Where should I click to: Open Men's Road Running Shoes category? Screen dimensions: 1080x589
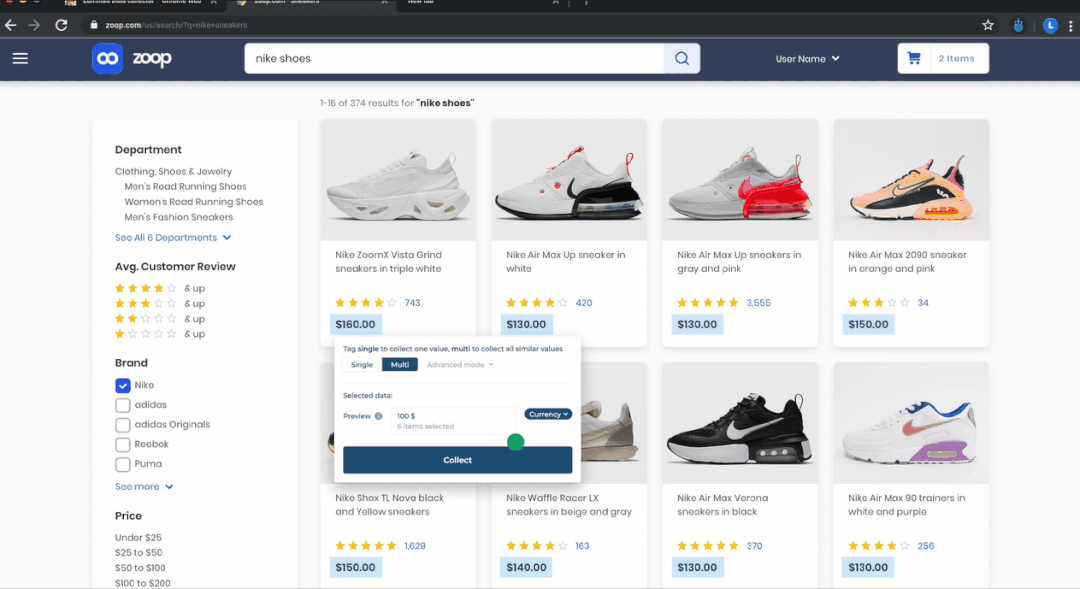(185, 187)
